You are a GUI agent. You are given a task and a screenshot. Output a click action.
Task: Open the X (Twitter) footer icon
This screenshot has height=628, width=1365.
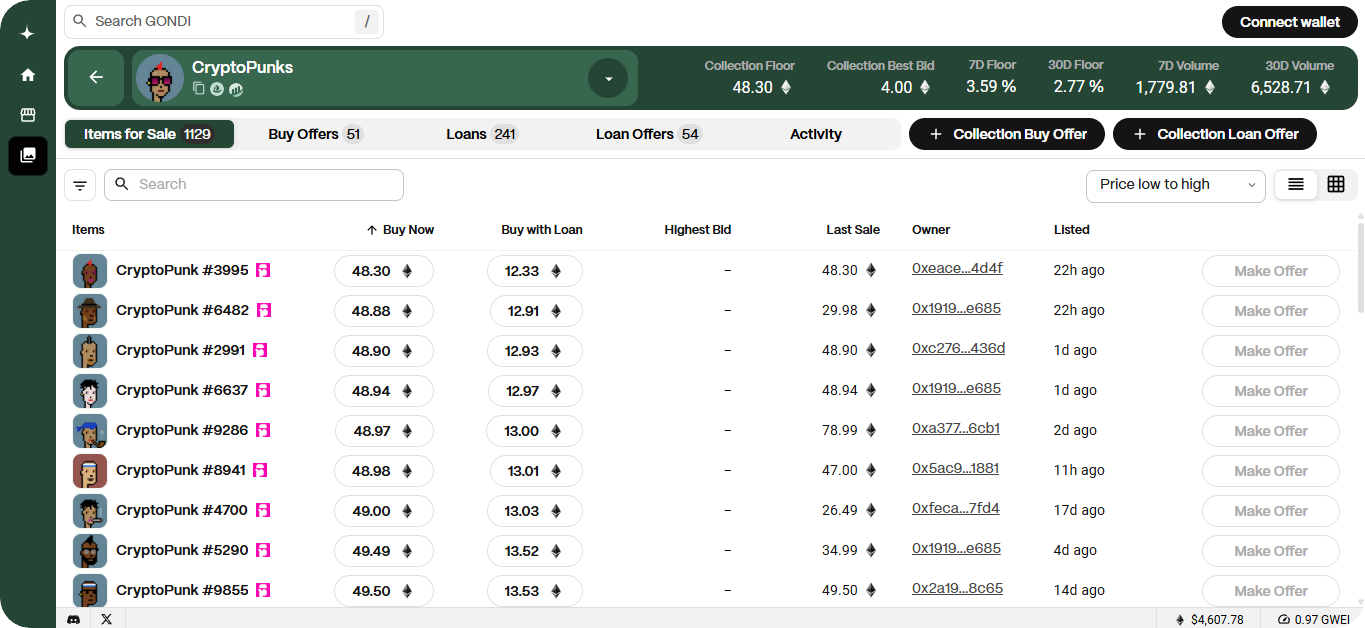click(107, 619)
